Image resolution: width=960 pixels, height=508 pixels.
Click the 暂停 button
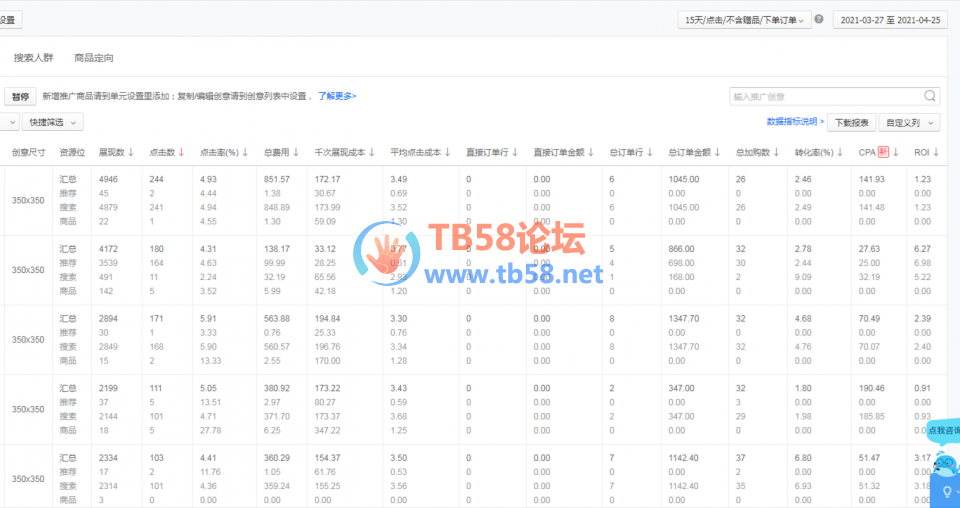19,97
